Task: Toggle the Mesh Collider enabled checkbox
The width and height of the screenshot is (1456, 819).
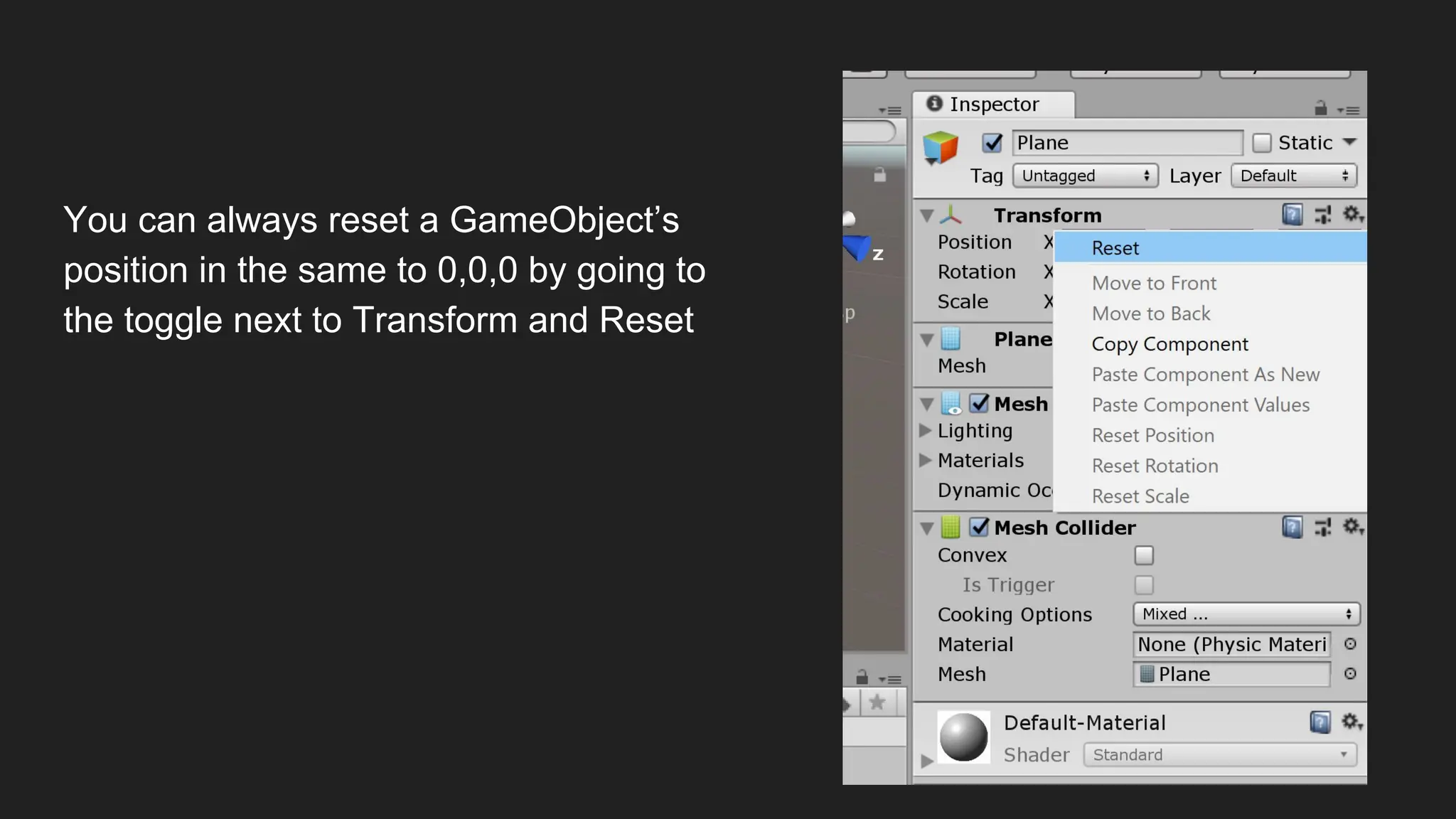Action: 979,528
